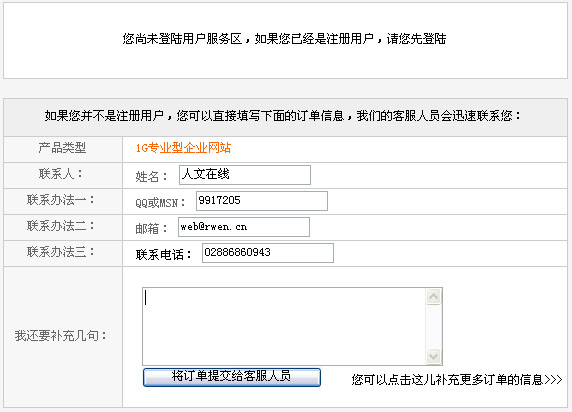Click the 联系办法一 label
The image size is (572, 412).
click(61, 200)
